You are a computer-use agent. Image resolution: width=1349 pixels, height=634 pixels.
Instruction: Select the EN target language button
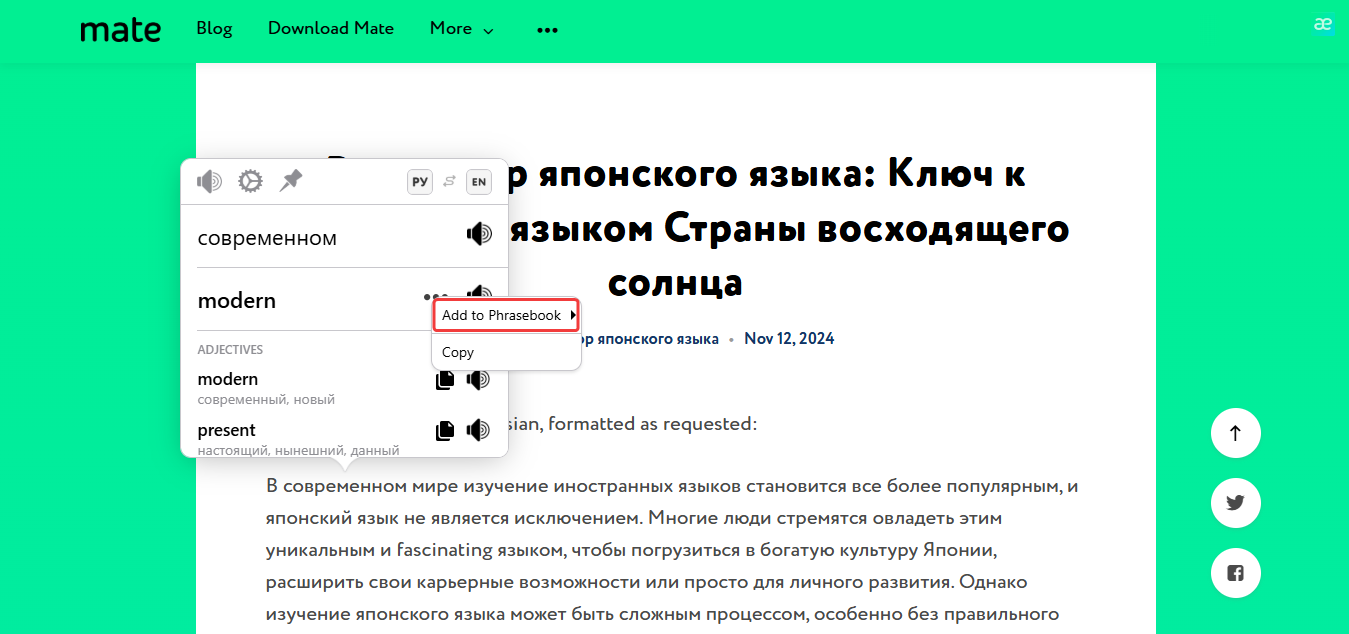(479, 182)
